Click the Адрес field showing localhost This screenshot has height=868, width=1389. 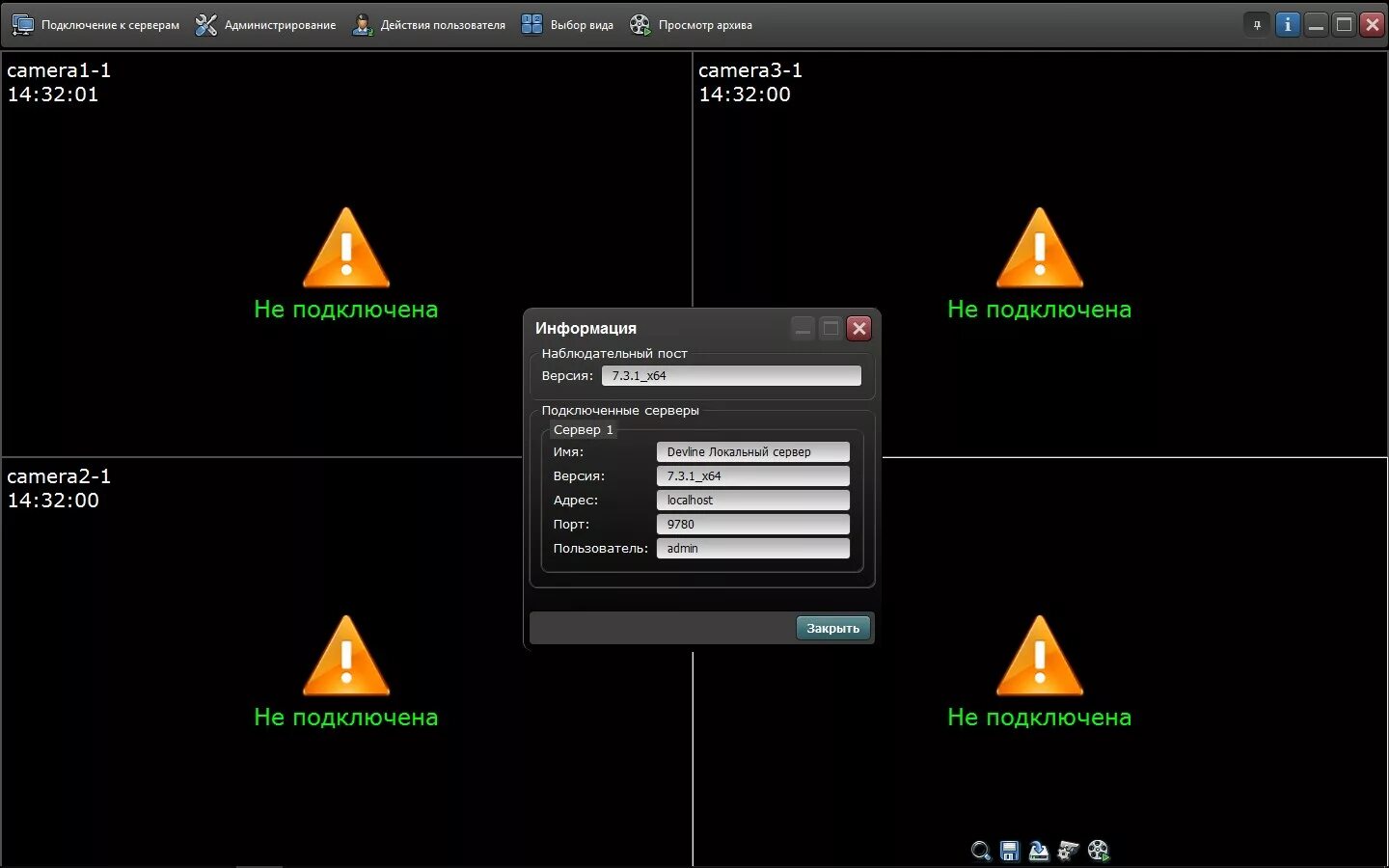tap(752, 500)
